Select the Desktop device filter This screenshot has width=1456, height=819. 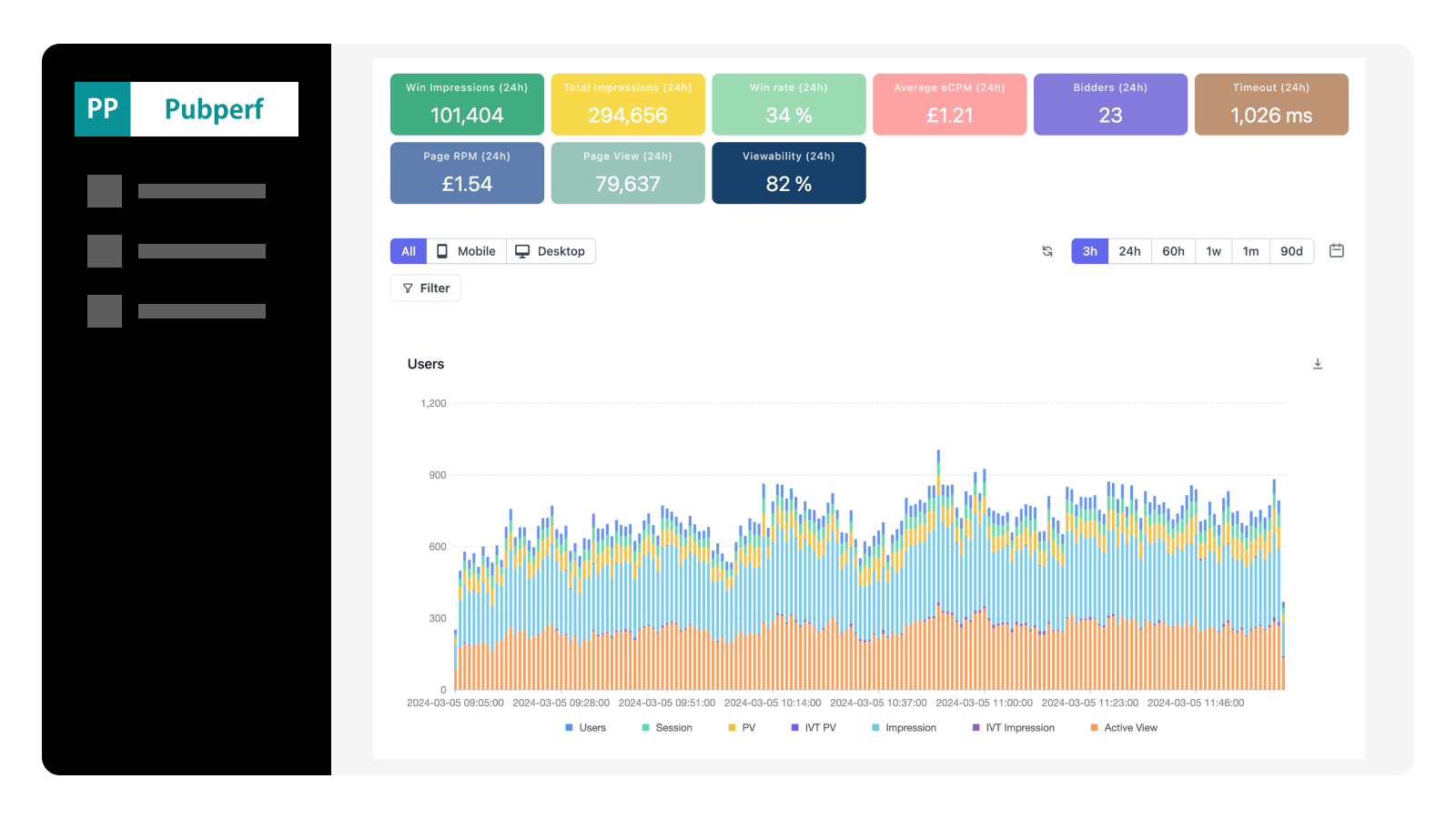tap(550, 251)
